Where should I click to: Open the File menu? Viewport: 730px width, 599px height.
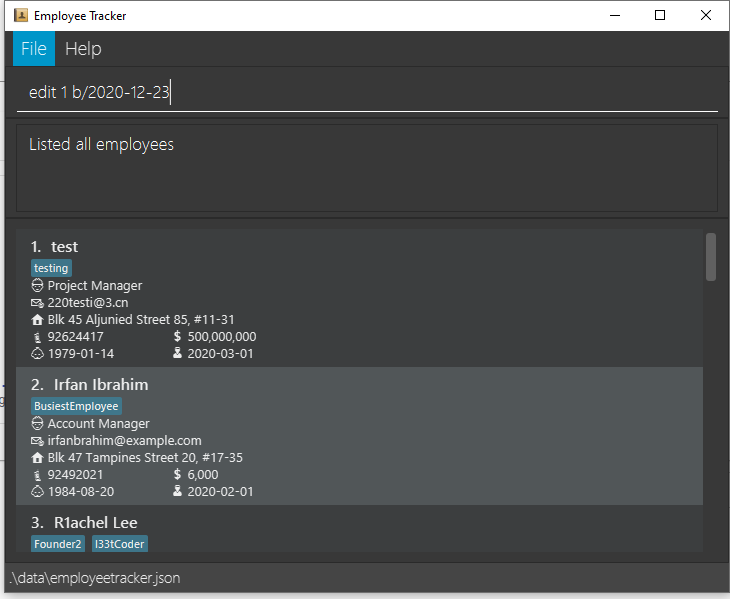coord(34,49)
